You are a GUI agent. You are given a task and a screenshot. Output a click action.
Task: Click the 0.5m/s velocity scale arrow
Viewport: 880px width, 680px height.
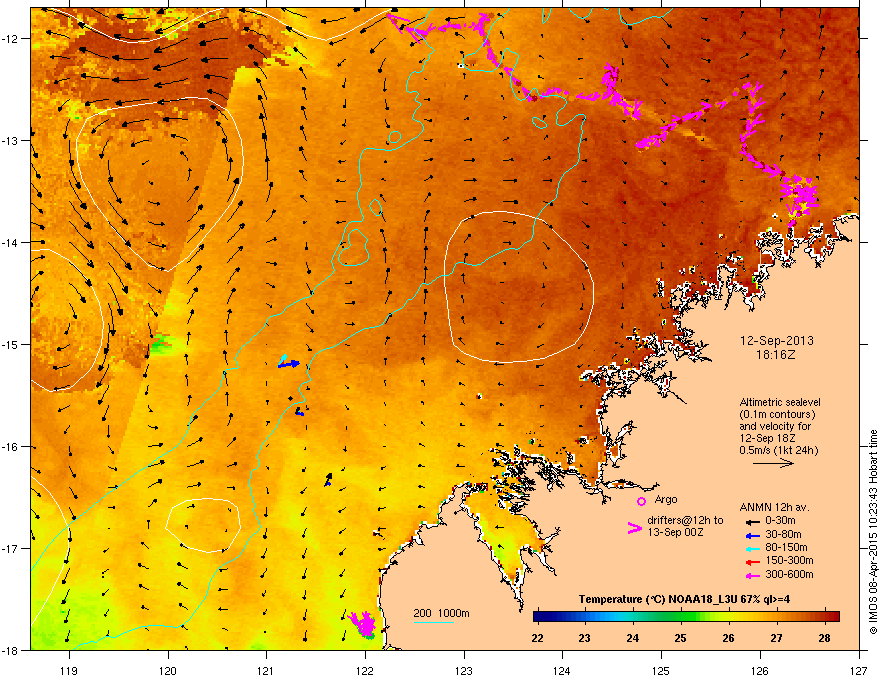coord(773,463)
